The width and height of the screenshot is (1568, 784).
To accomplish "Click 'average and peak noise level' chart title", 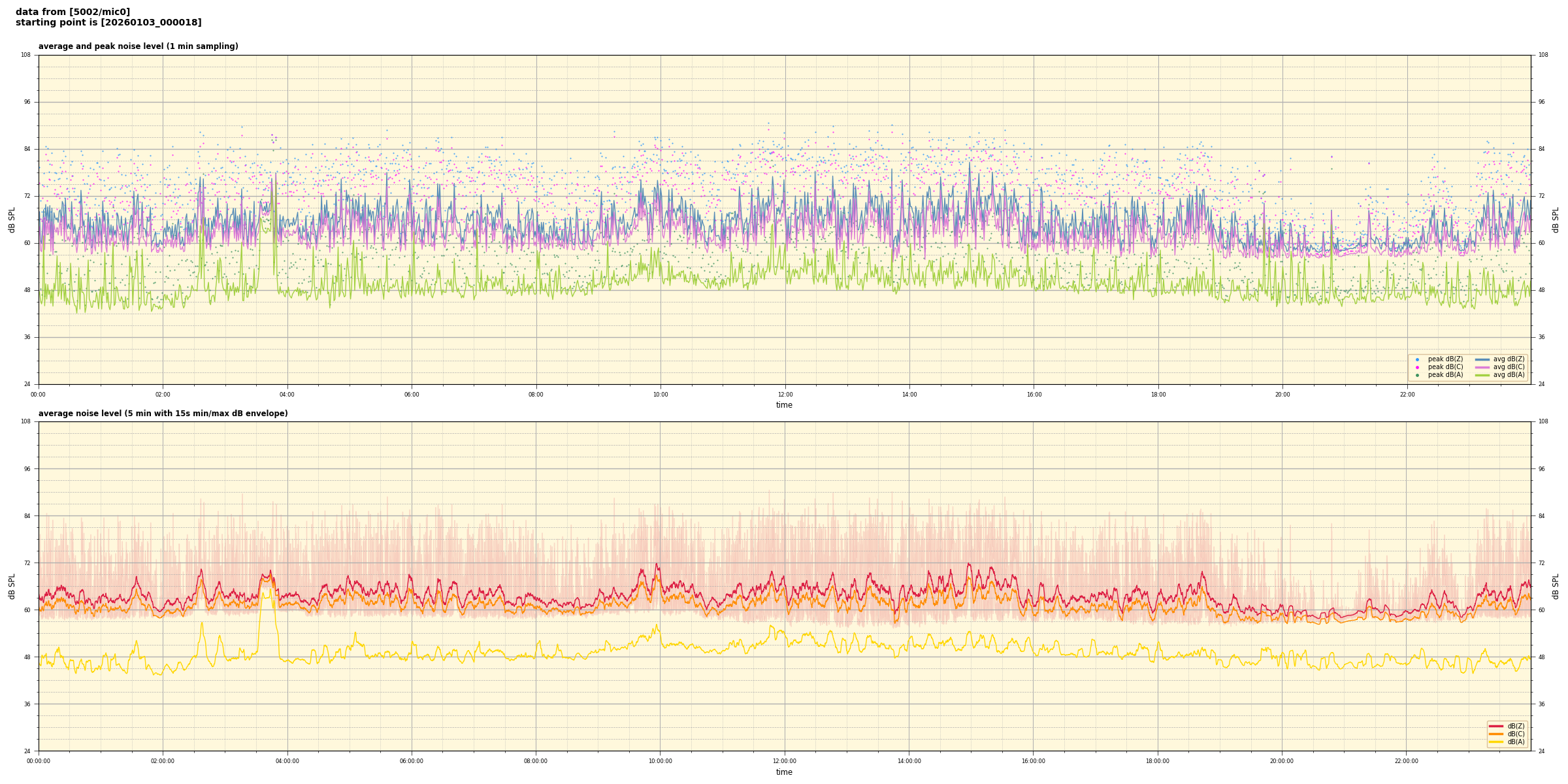I will click(138, 46).
